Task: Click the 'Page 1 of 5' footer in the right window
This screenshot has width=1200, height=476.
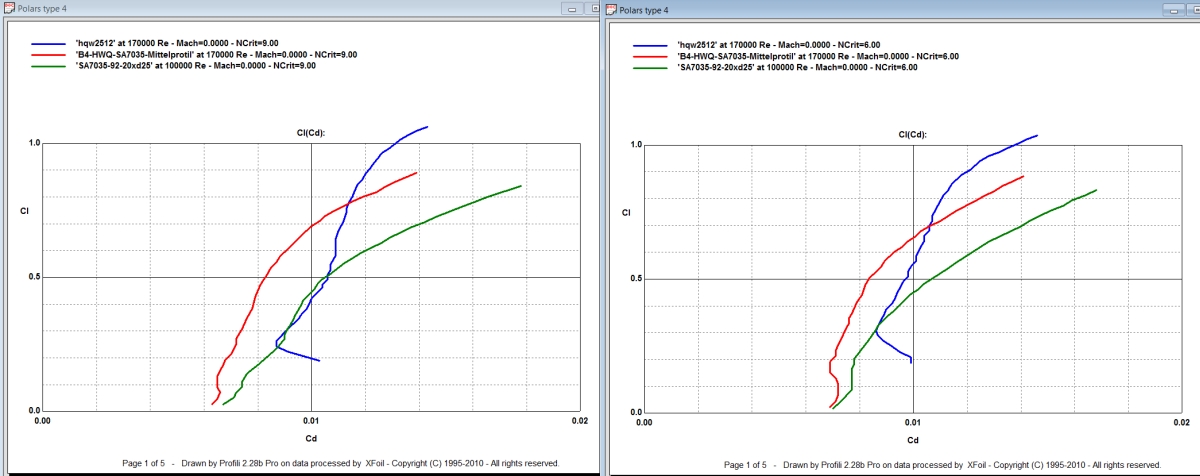Action: tap(744, 465)
